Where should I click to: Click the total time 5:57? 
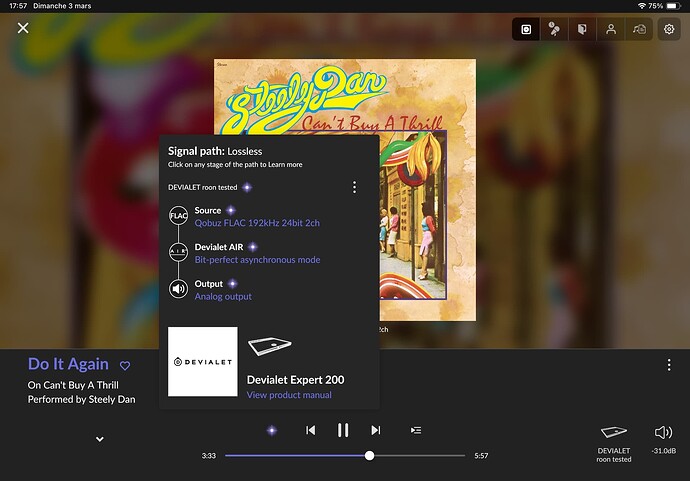(481, 455)
